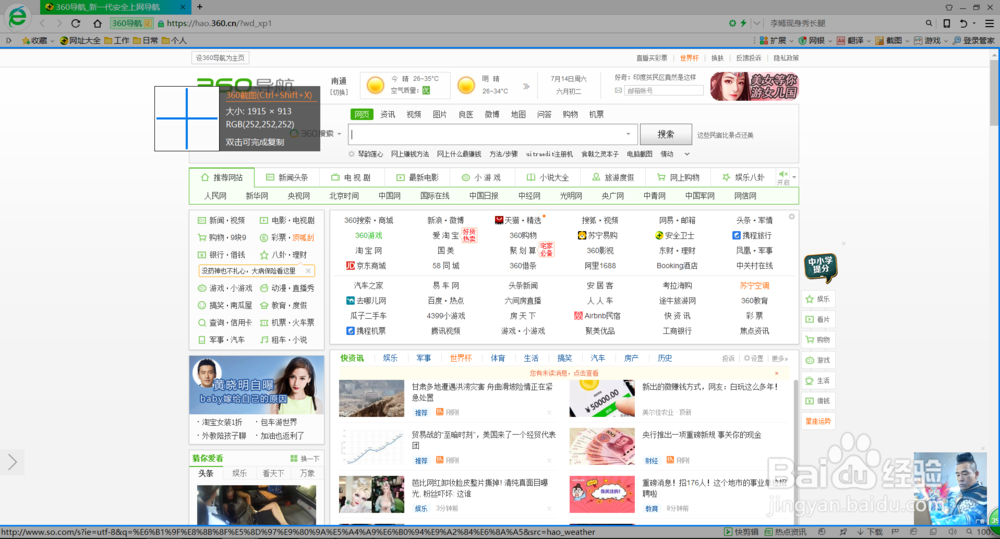Switch to the 网上购物 category tab
The height and width of the screenshot is (539, 1000).
pos(679,177)
